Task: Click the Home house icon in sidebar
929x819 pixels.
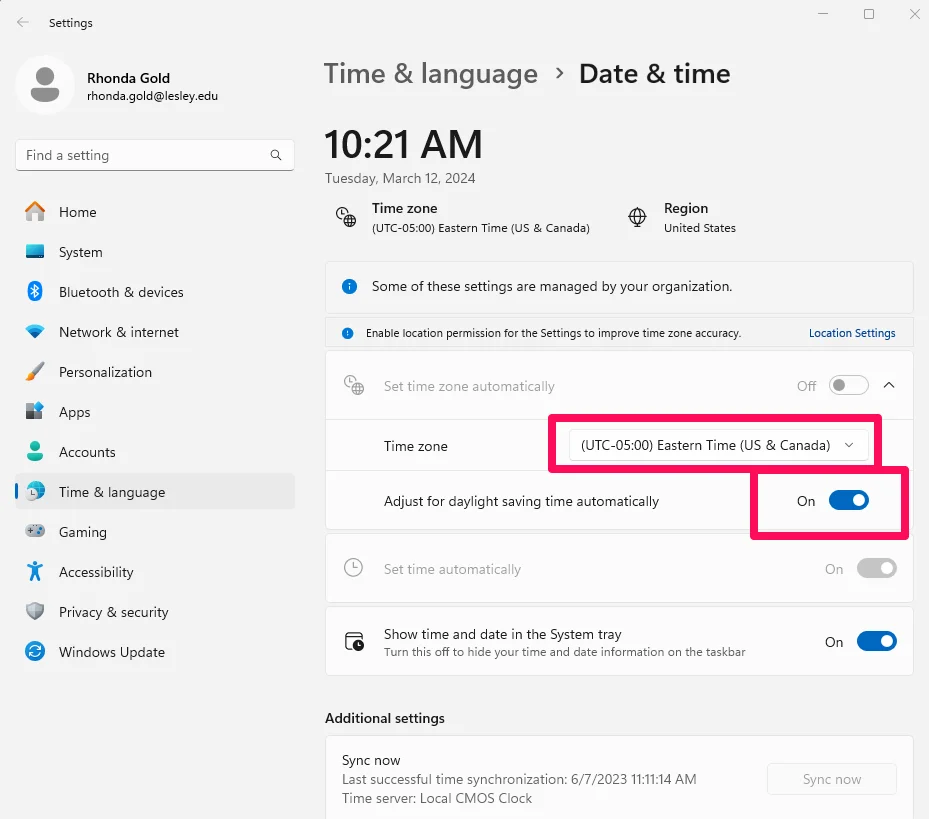Action: pos(35,212)
